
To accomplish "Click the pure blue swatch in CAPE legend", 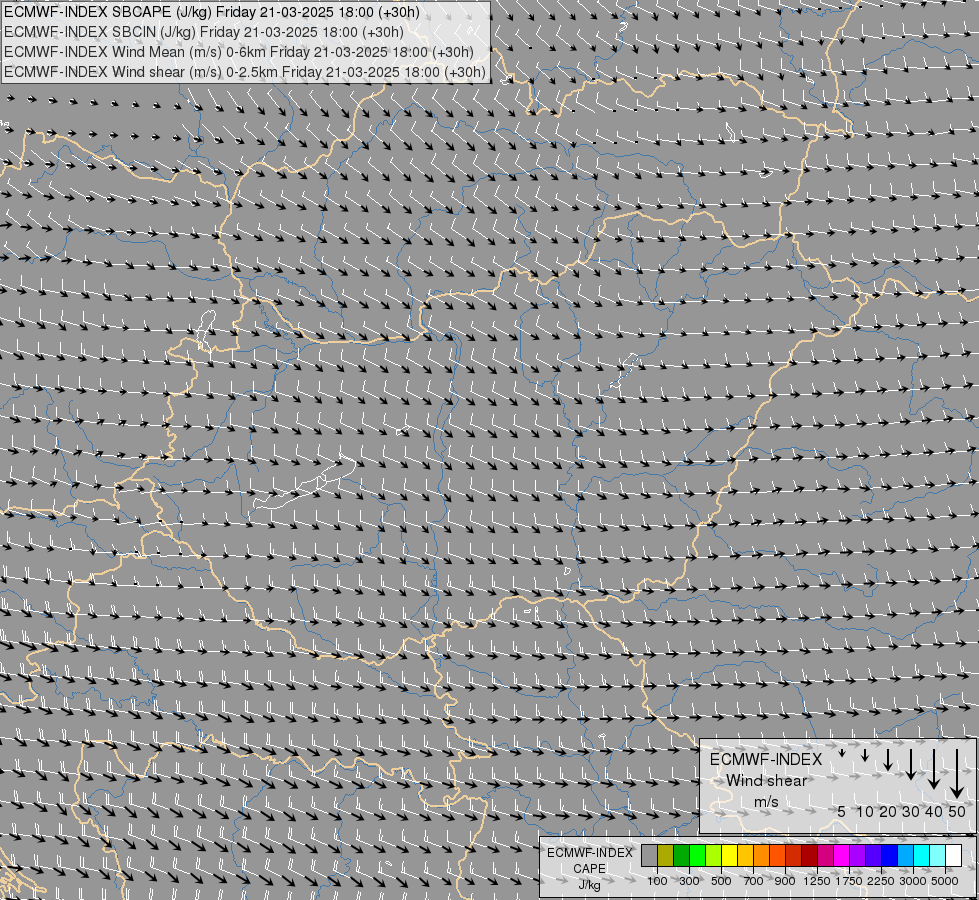I will pyautogui.click(x=889, y=856).
